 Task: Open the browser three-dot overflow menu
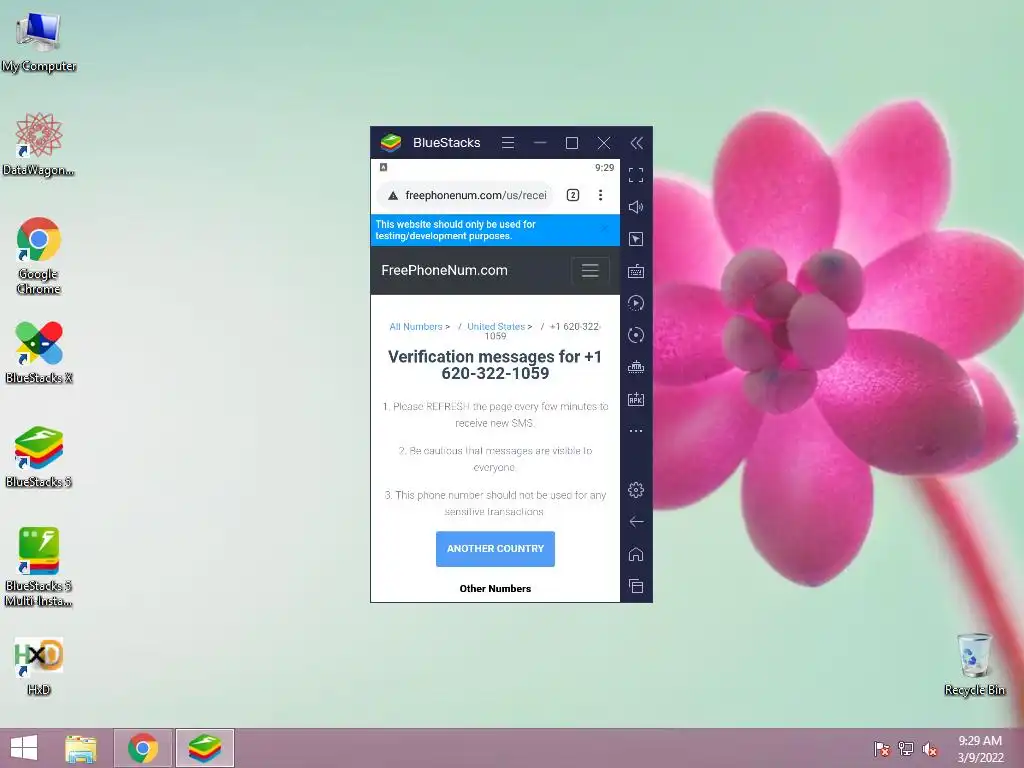click(x=600, y=195)
